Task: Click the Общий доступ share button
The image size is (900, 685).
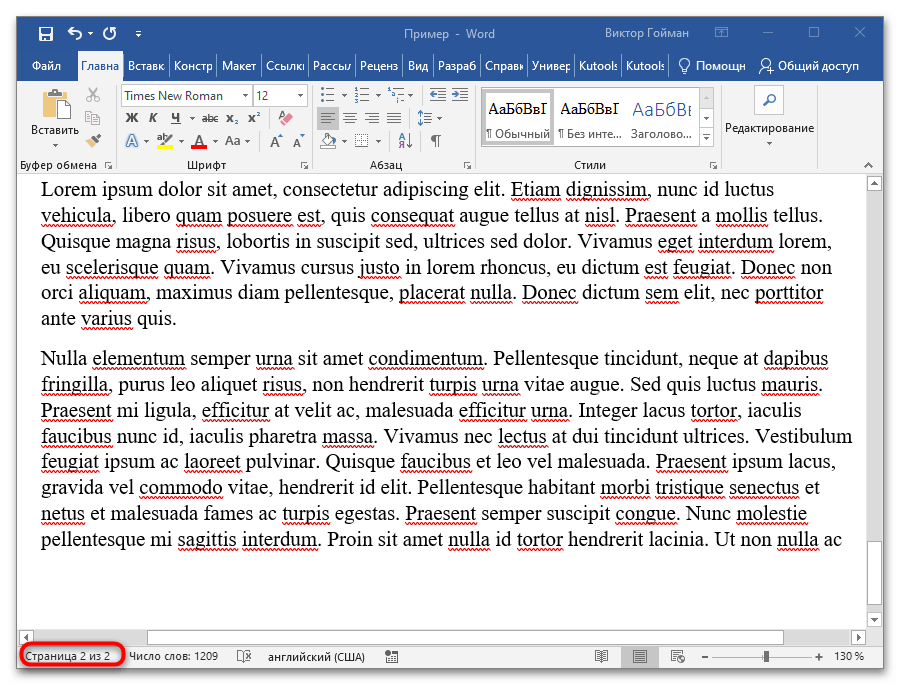Action: point(809,66)
